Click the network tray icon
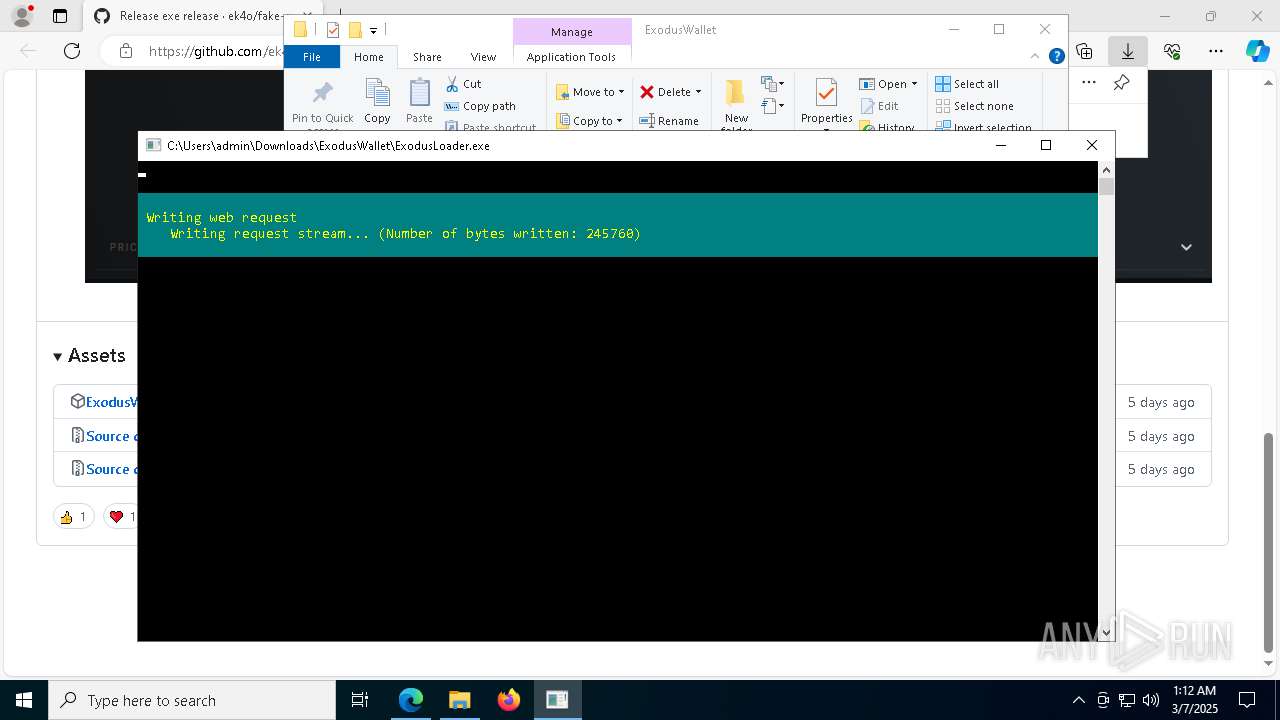 tap(1127, 700)
